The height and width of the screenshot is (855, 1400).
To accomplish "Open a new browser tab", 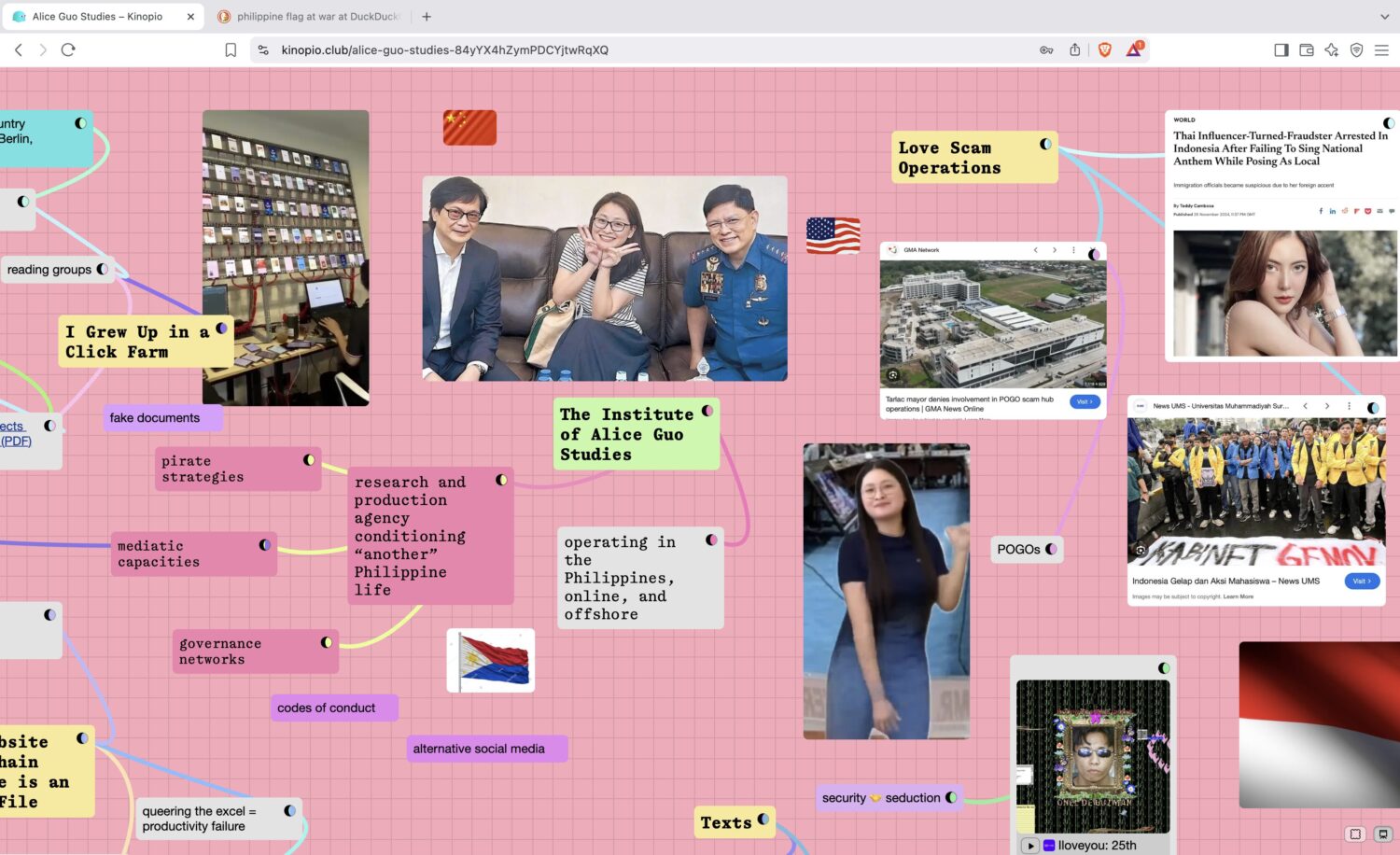I will (x=427, y=17).
